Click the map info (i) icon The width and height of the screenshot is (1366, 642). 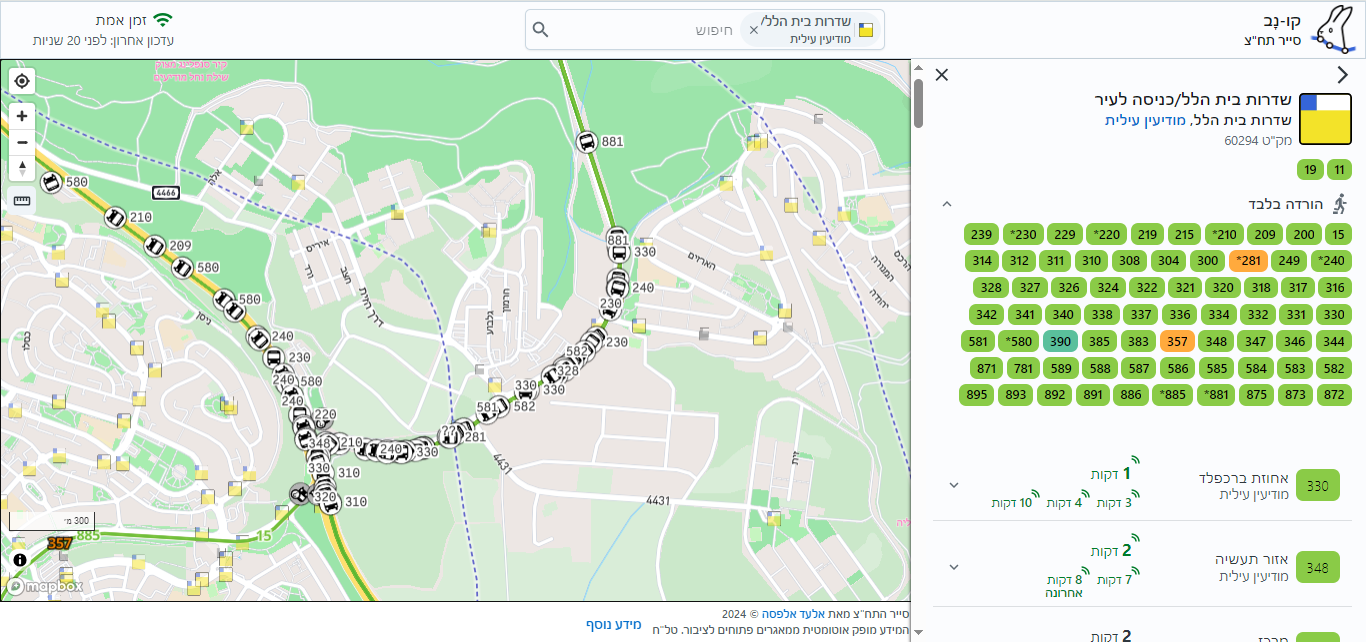click(19, 560)
